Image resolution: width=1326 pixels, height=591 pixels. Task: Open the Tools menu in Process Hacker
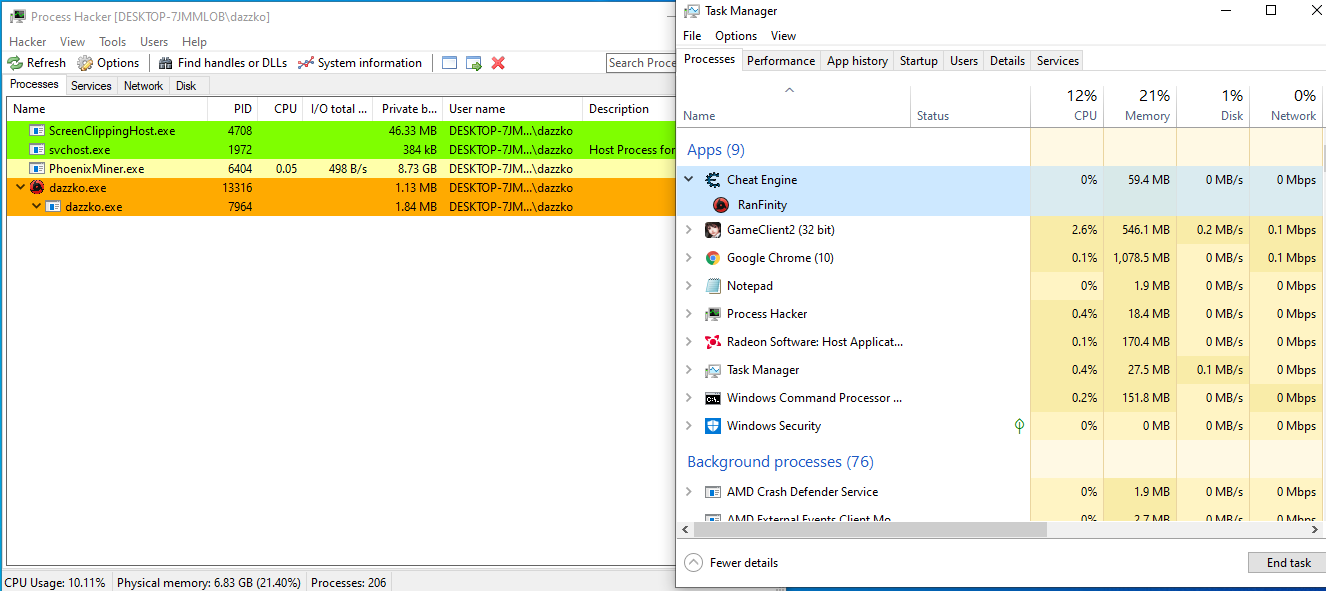[112, 42]
